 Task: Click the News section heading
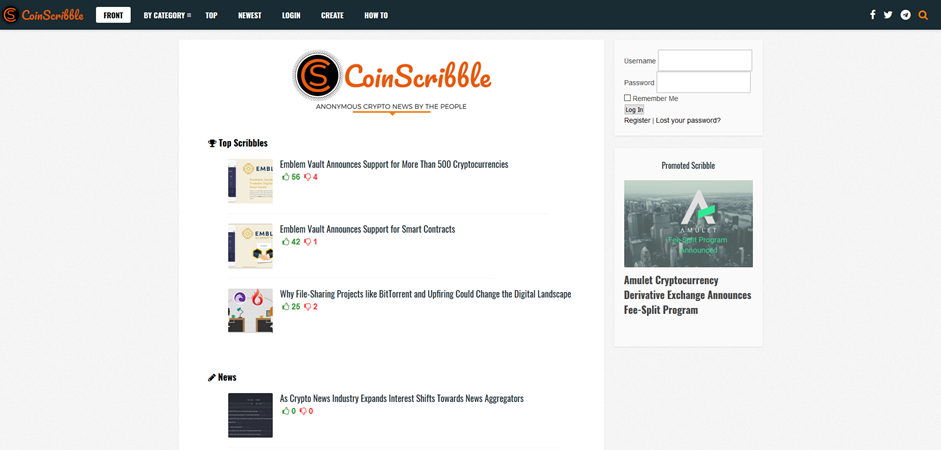(222, 377)
